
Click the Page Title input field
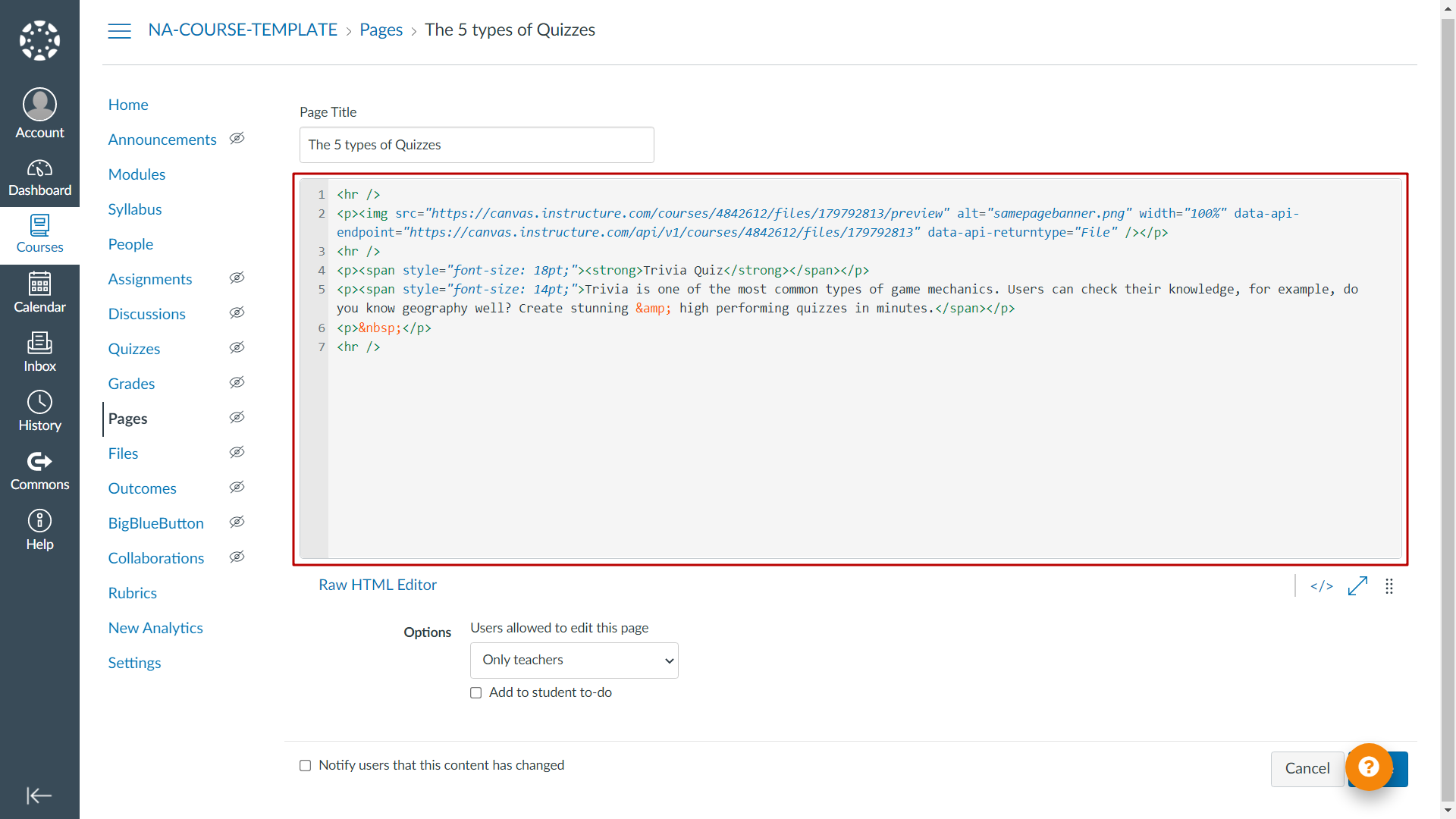click(477, 145)
